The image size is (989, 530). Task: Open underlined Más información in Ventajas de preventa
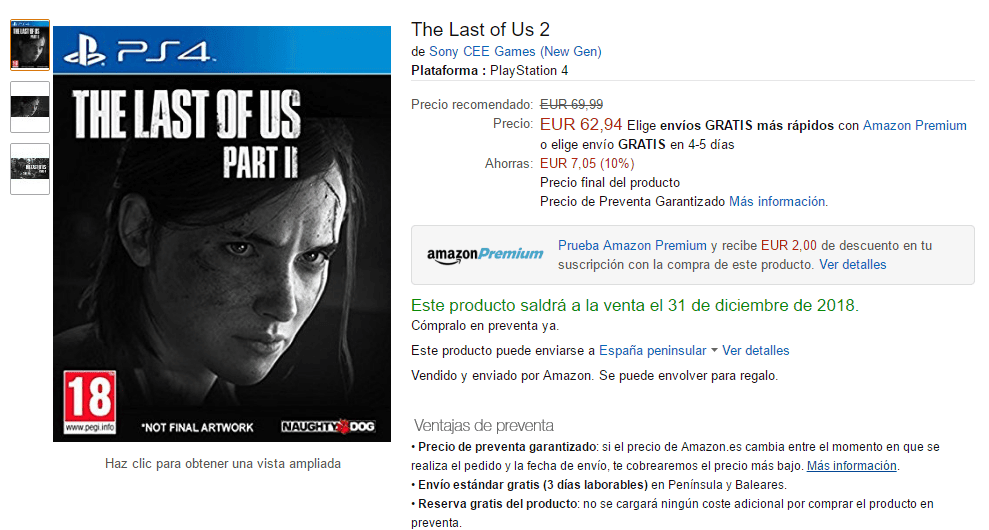pyautogui.click(x=851, y=466)
